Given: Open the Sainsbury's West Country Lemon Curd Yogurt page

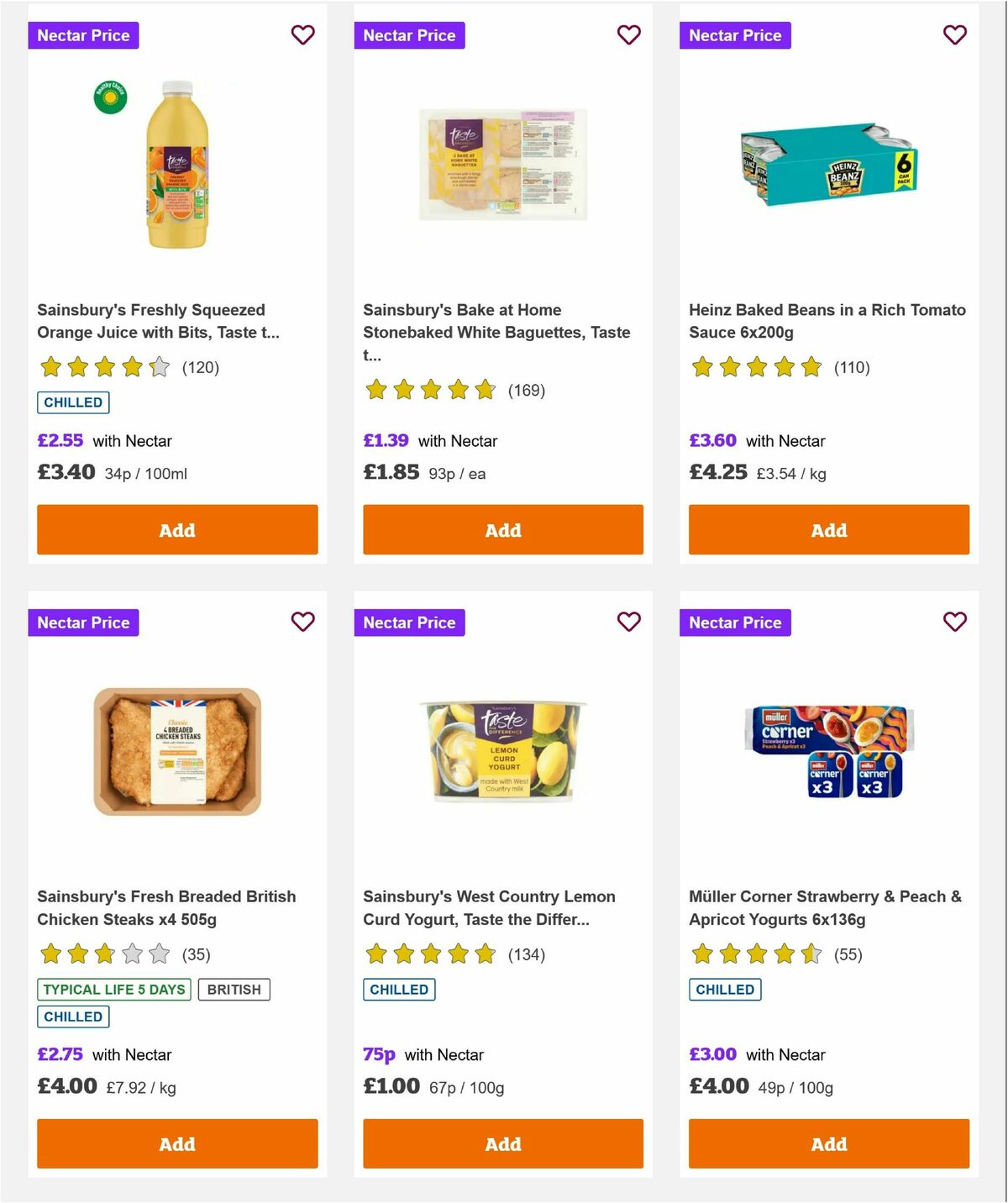Looking at the screenshot, I should pos(489,907).
